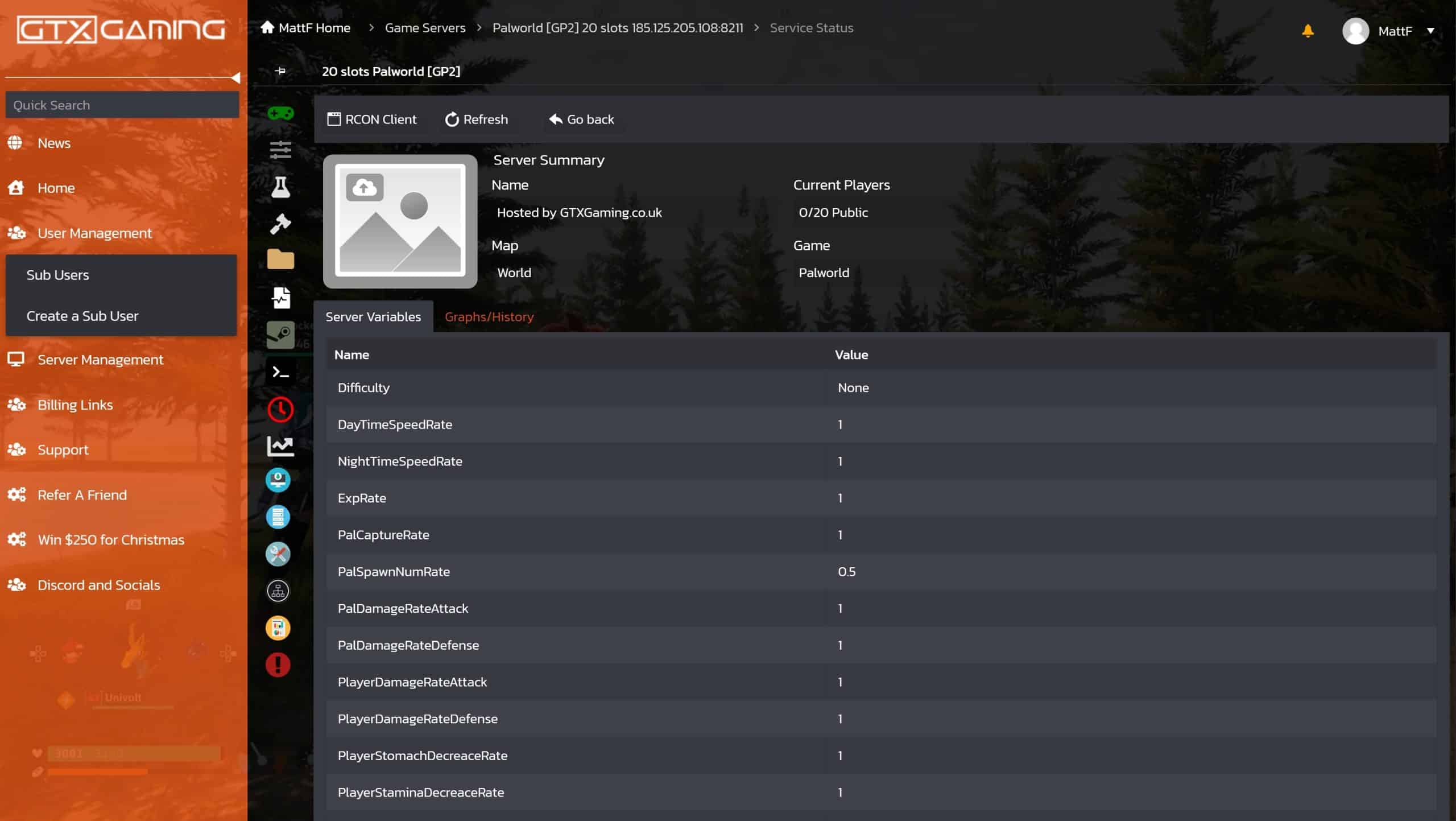The width and height of the screenshot is (1456, 821).
Task: Open the sliders settings icon
Action: [280, 150]
